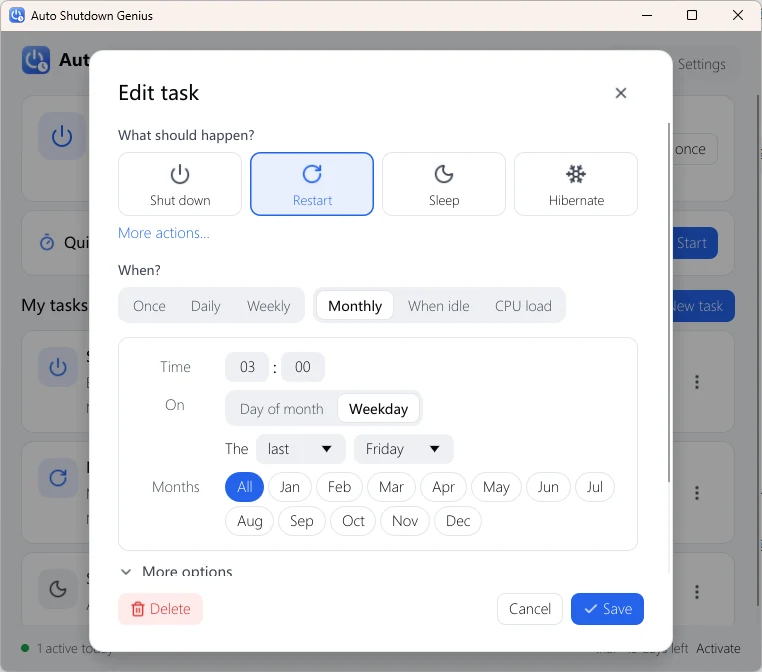
Task: Select the CPU load trigger tab
Action: click(523, 306)
